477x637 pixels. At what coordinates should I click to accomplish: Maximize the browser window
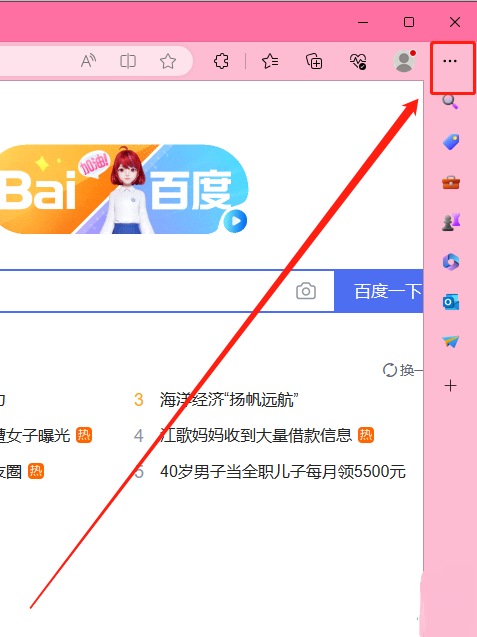tap(409, 22)
